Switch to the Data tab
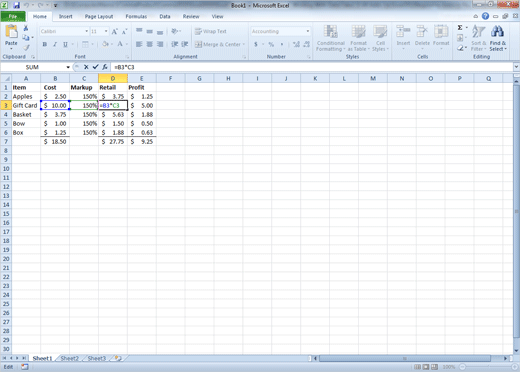The height and width of the screenshot is (372, 520). (165, 16)
